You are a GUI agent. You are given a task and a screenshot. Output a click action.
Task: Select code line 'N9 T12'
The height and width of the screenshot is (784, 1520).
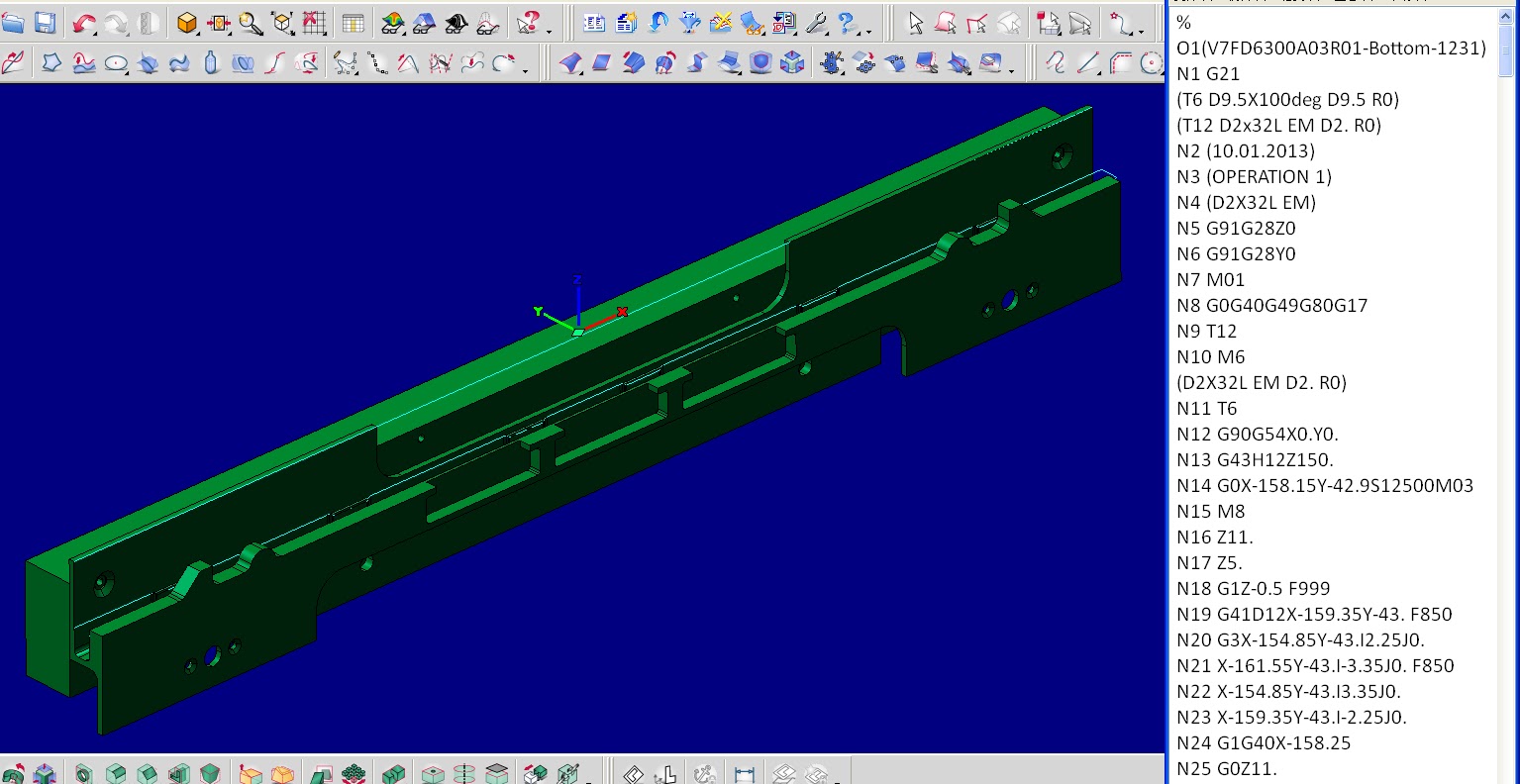[1206, 331]
